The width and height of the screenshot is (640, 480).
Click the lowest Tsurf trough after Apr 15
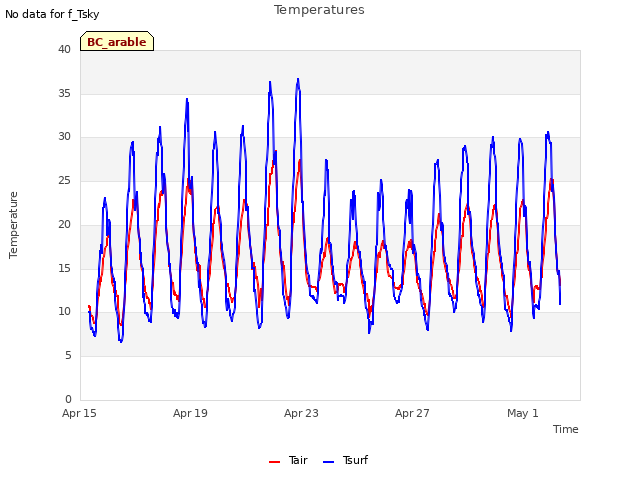point(121,341)
